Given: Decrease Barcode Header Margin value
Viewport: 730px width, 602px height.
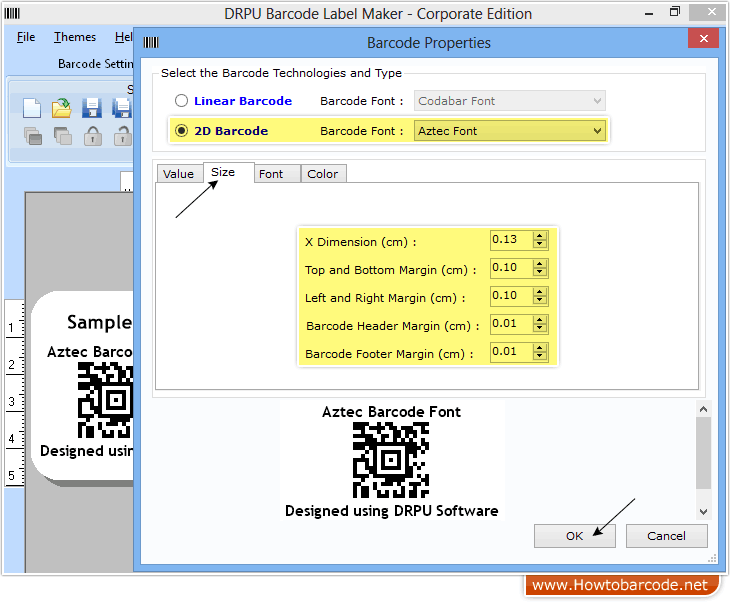Looking at the screenshot, I should point(540,328).
